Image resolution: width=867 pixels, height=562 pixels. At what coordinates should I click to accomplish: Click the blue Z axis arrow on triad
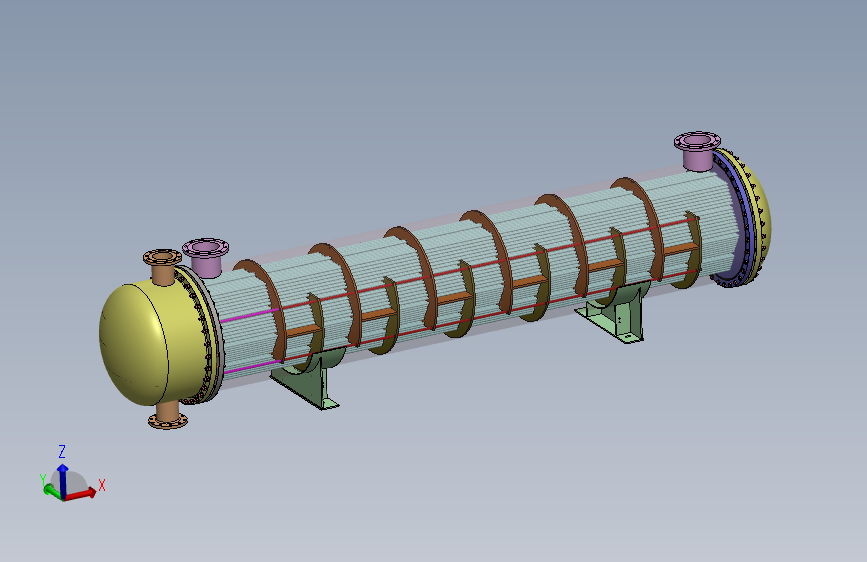62,480
